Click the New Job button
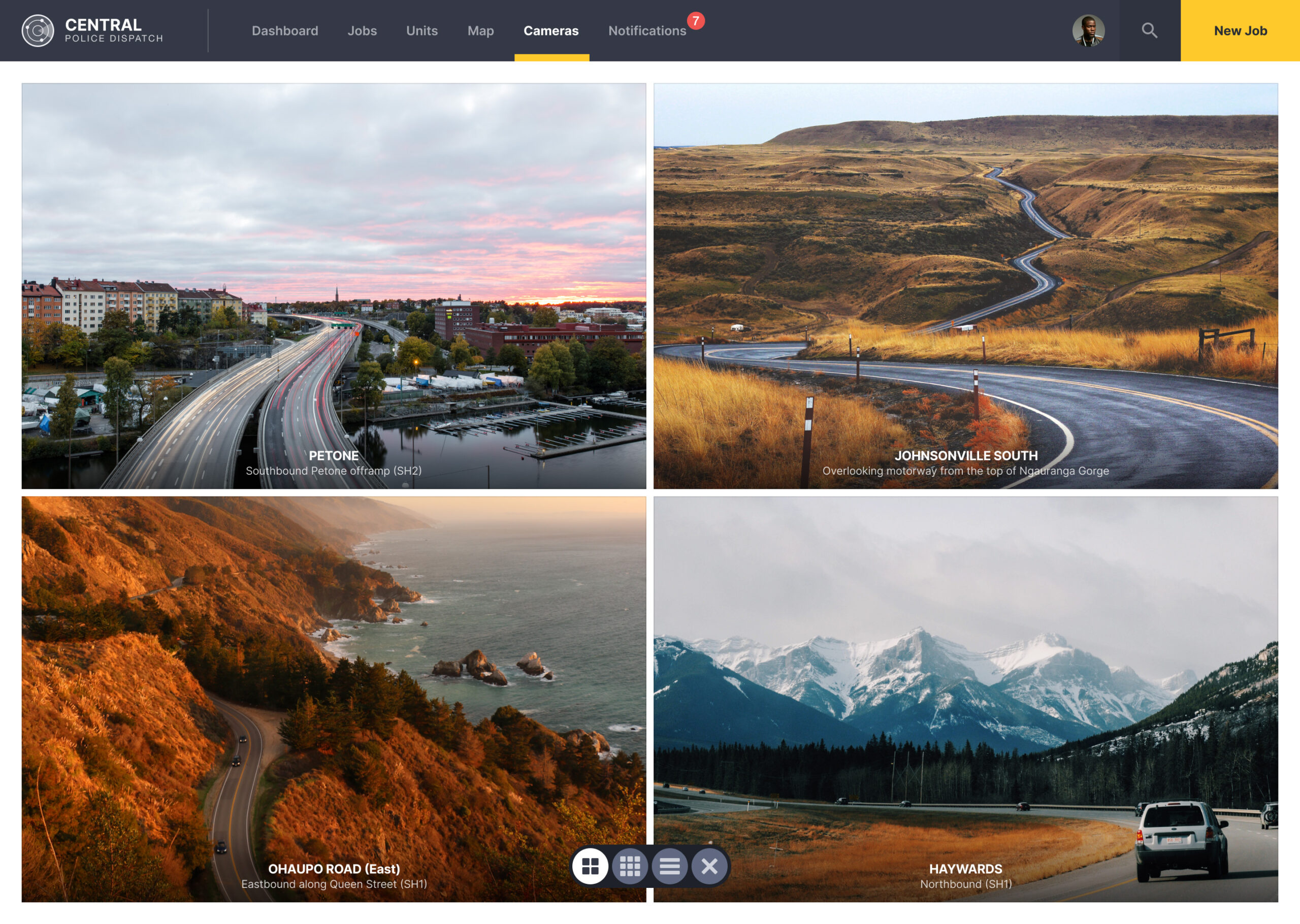The image size is (1300, 924). click(x=1240, y=30)
